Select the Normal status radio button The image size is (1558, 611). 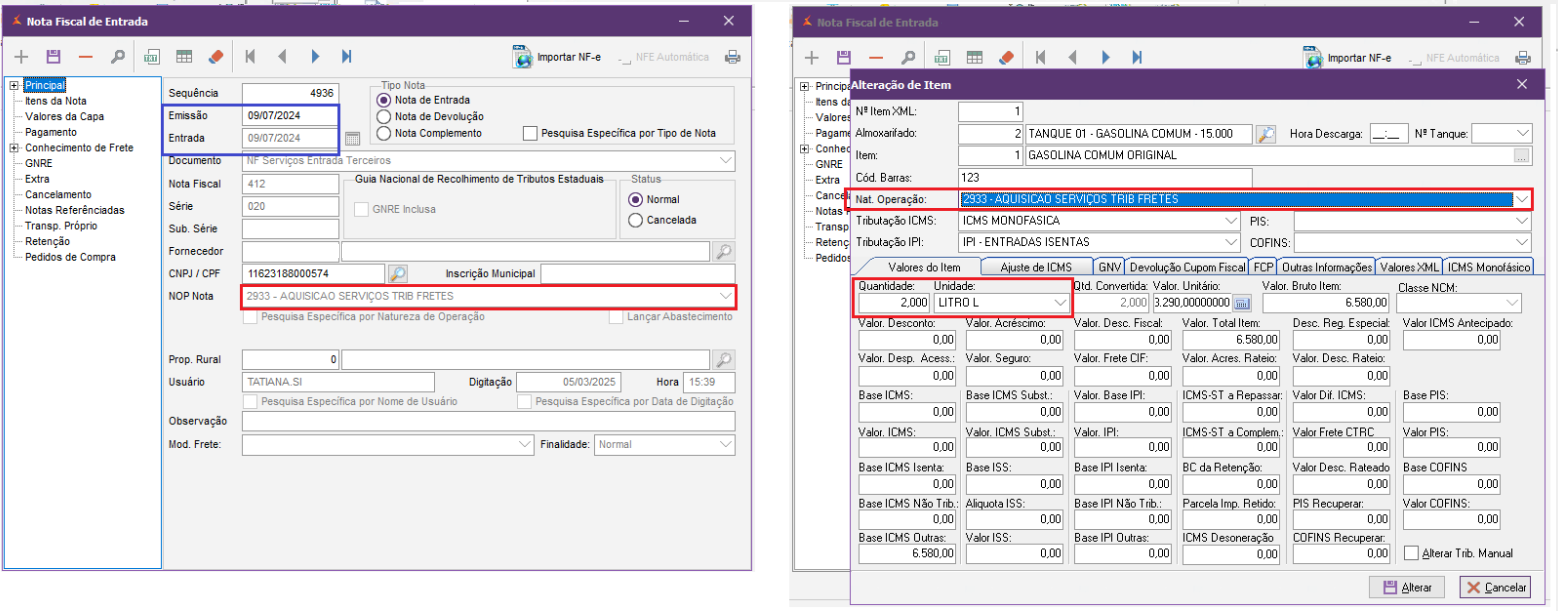click(635, 199)
